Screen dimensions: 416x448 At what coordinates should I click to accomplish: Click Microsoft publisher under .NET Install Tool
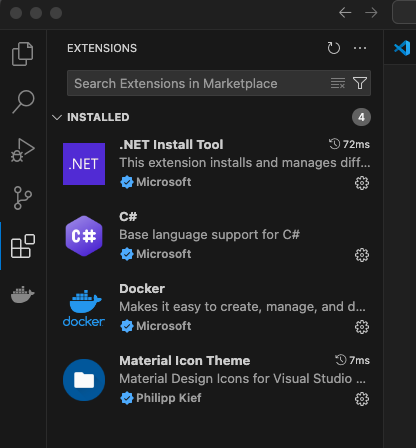164,182
